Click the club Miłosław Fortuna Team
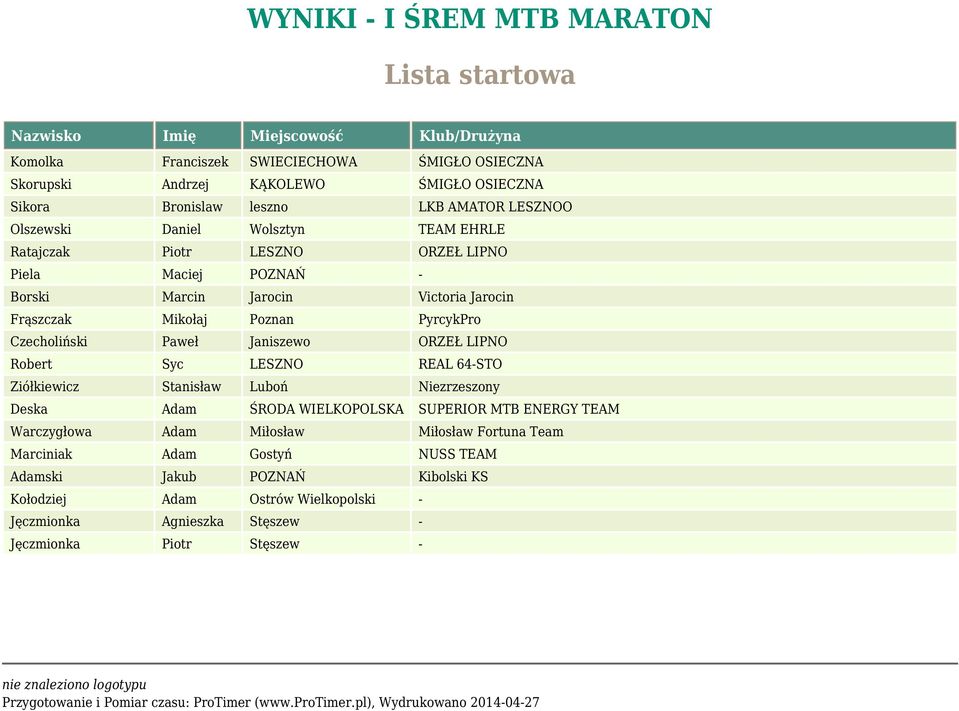This screenshot has width=959, height=711. click(x=491, y=432)
